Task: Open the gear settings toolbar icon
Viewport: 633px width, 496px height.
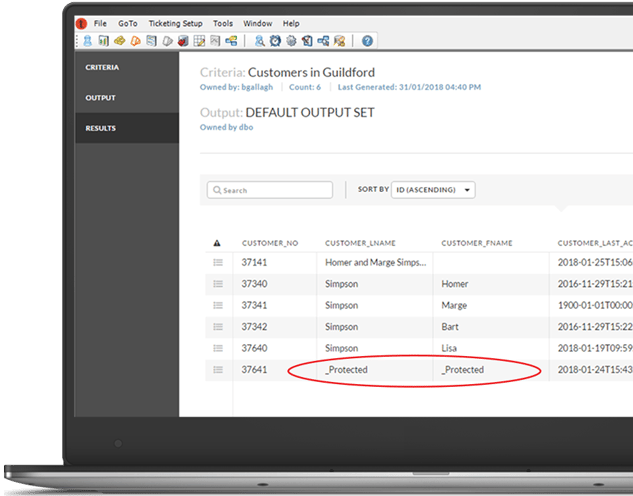Action: pos(291,41)
